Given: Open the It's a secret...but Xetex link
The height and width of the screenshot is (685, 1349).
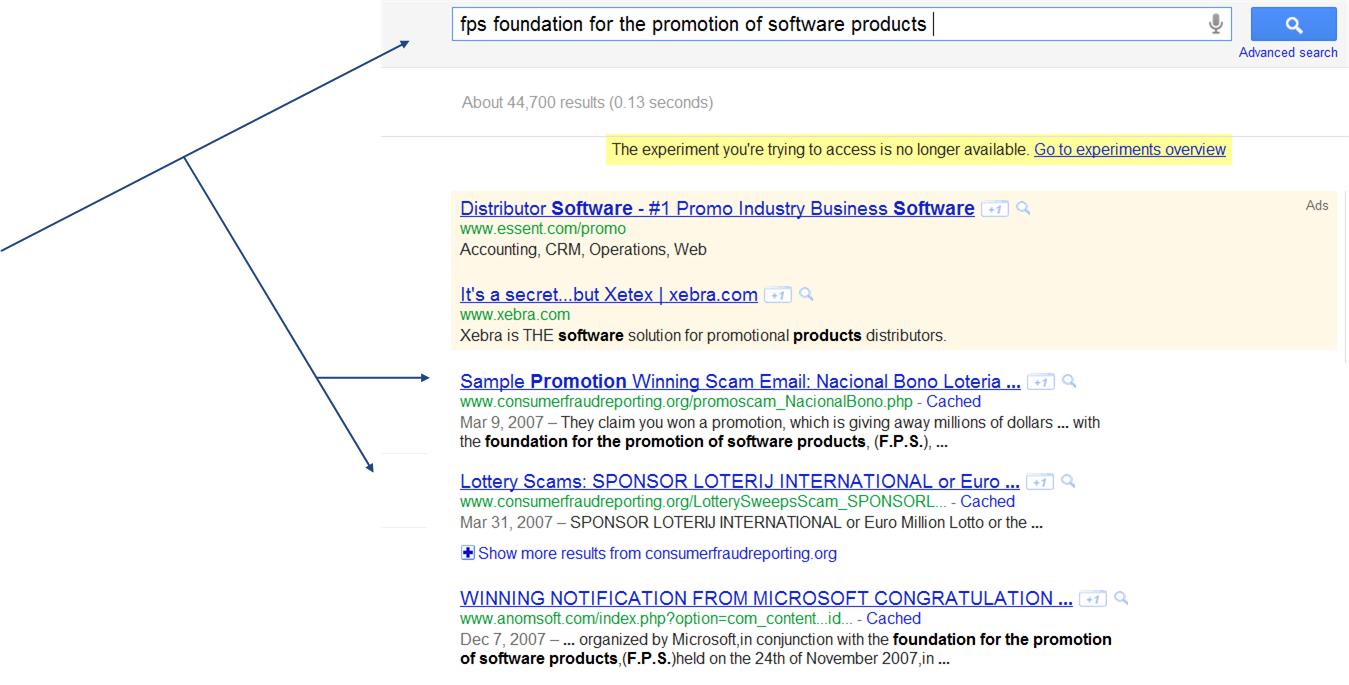Looking at the screenshot, I should 609,295.
